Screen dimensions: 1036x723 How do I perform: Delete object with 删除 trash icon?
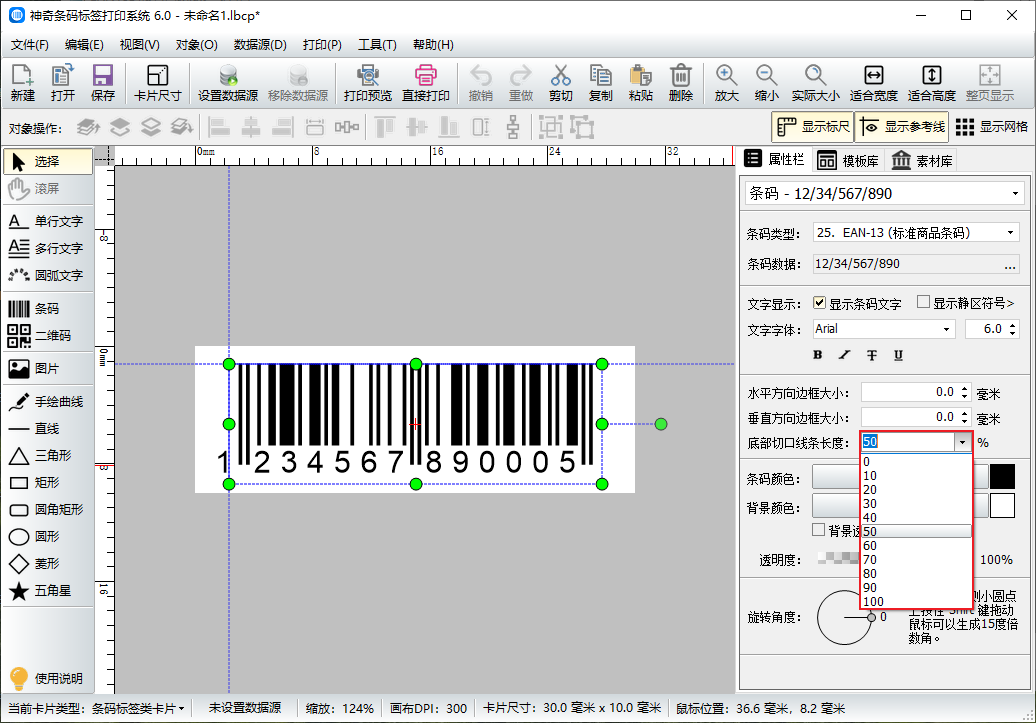pyautogui.click(x=681, y=83)
